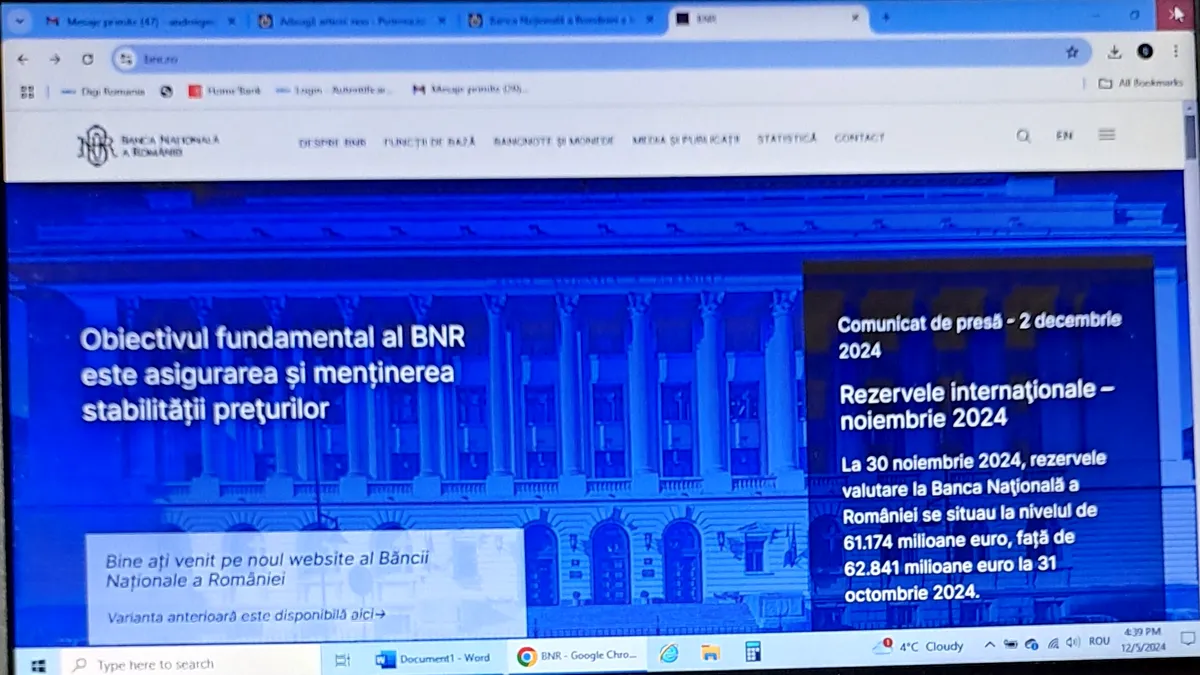Screen dimensions: 1200x675
Task: Open the 4°C Cloudy weather widget
Action: [918, 647]
